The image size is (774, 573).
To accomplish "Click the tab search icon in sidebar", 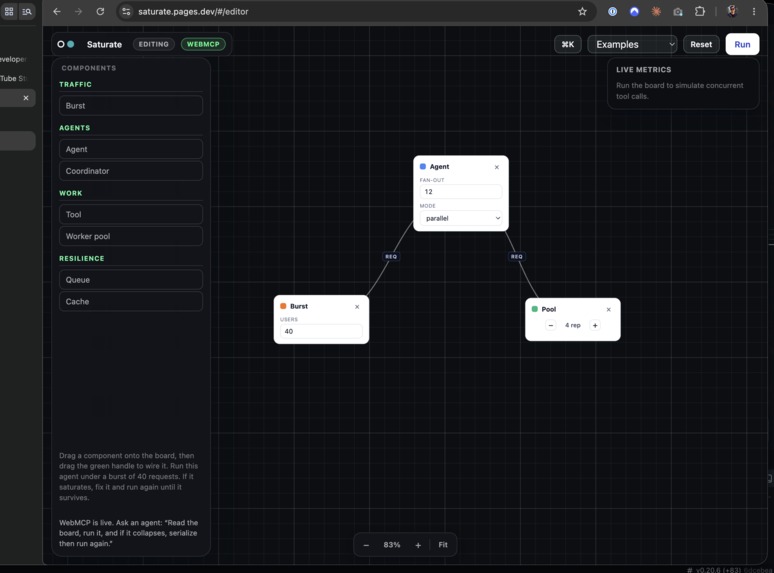I will [27, 11].
